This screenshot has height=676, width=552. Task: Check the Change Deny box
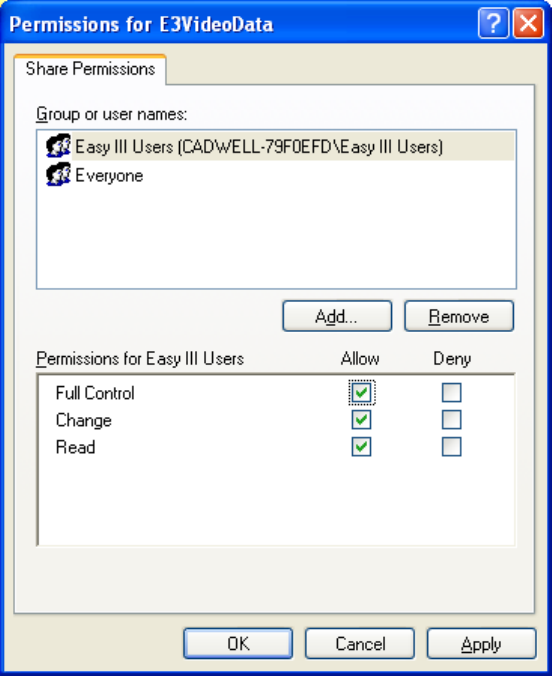(452, 419)
